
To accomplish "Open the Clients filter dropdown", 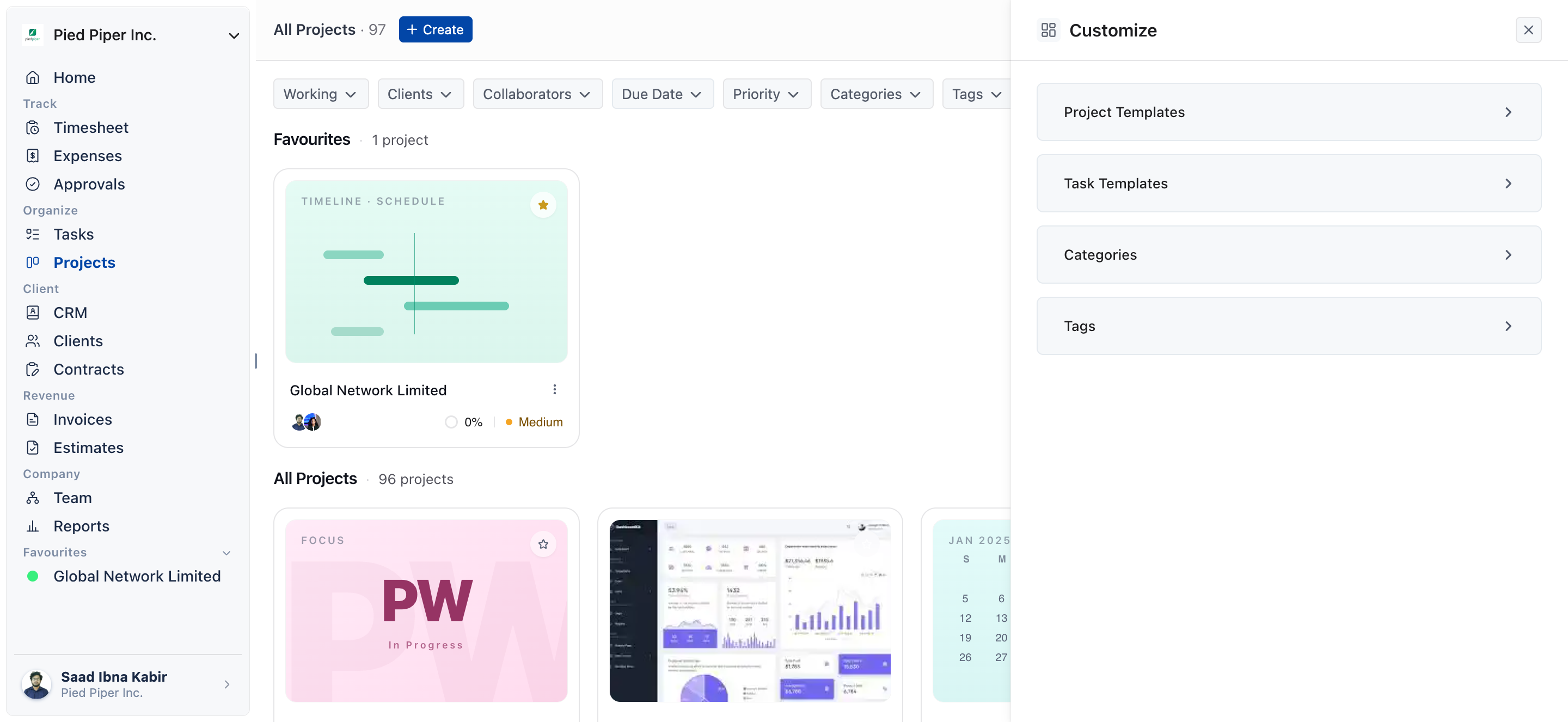I will 421,94.
